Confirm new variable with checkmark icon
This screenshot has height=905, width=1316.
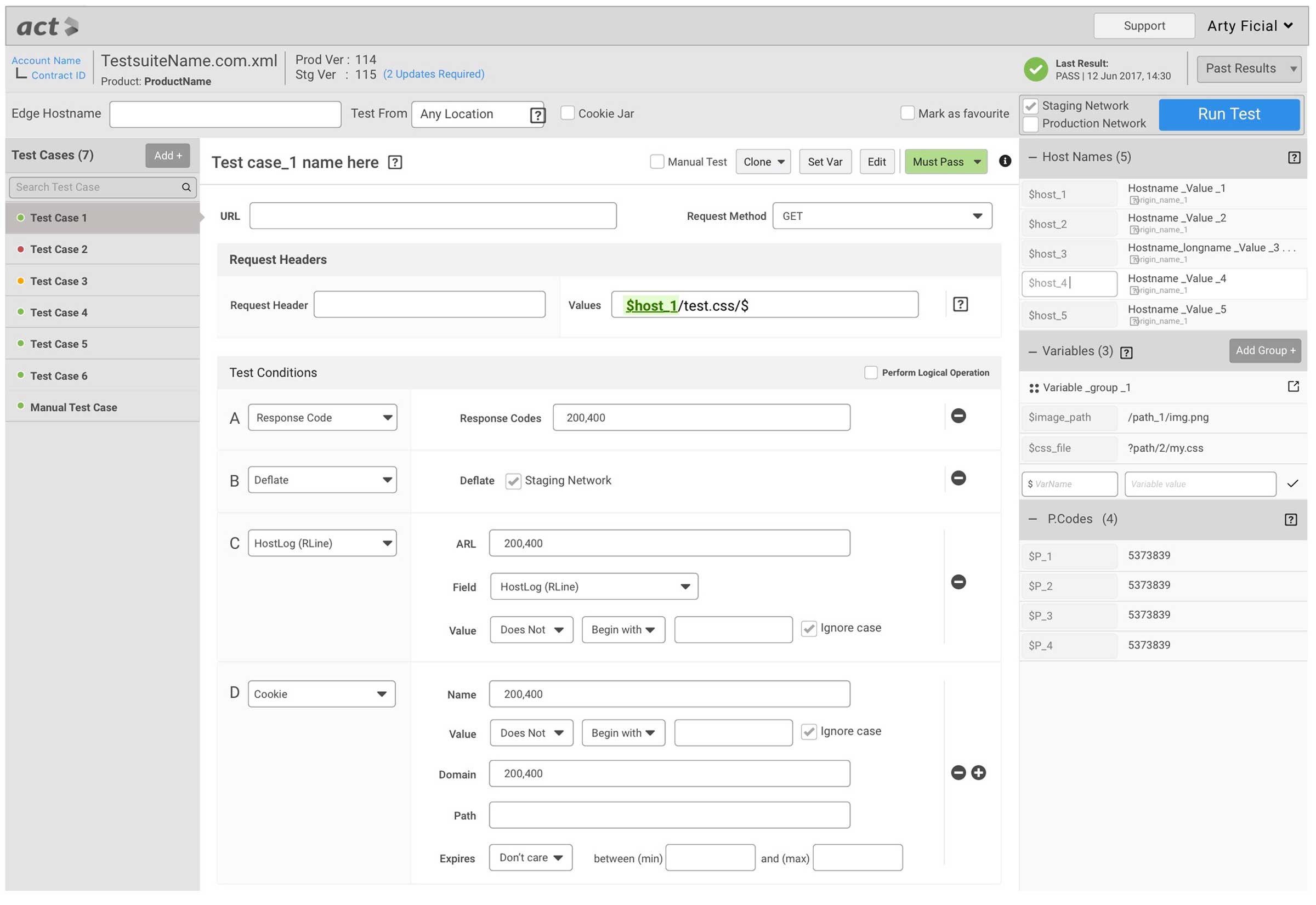1292,483
